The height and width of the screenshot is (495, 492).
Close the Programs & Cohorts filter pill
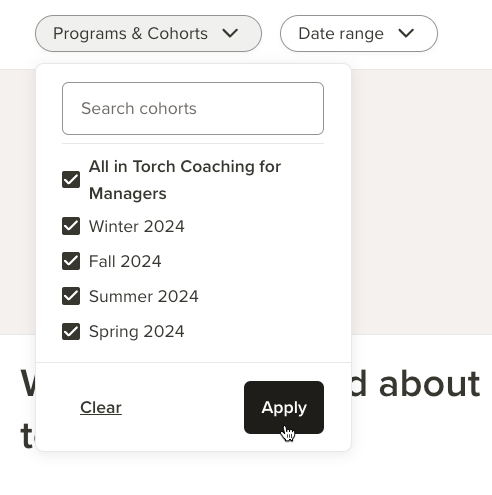click(x=148, y=33)
